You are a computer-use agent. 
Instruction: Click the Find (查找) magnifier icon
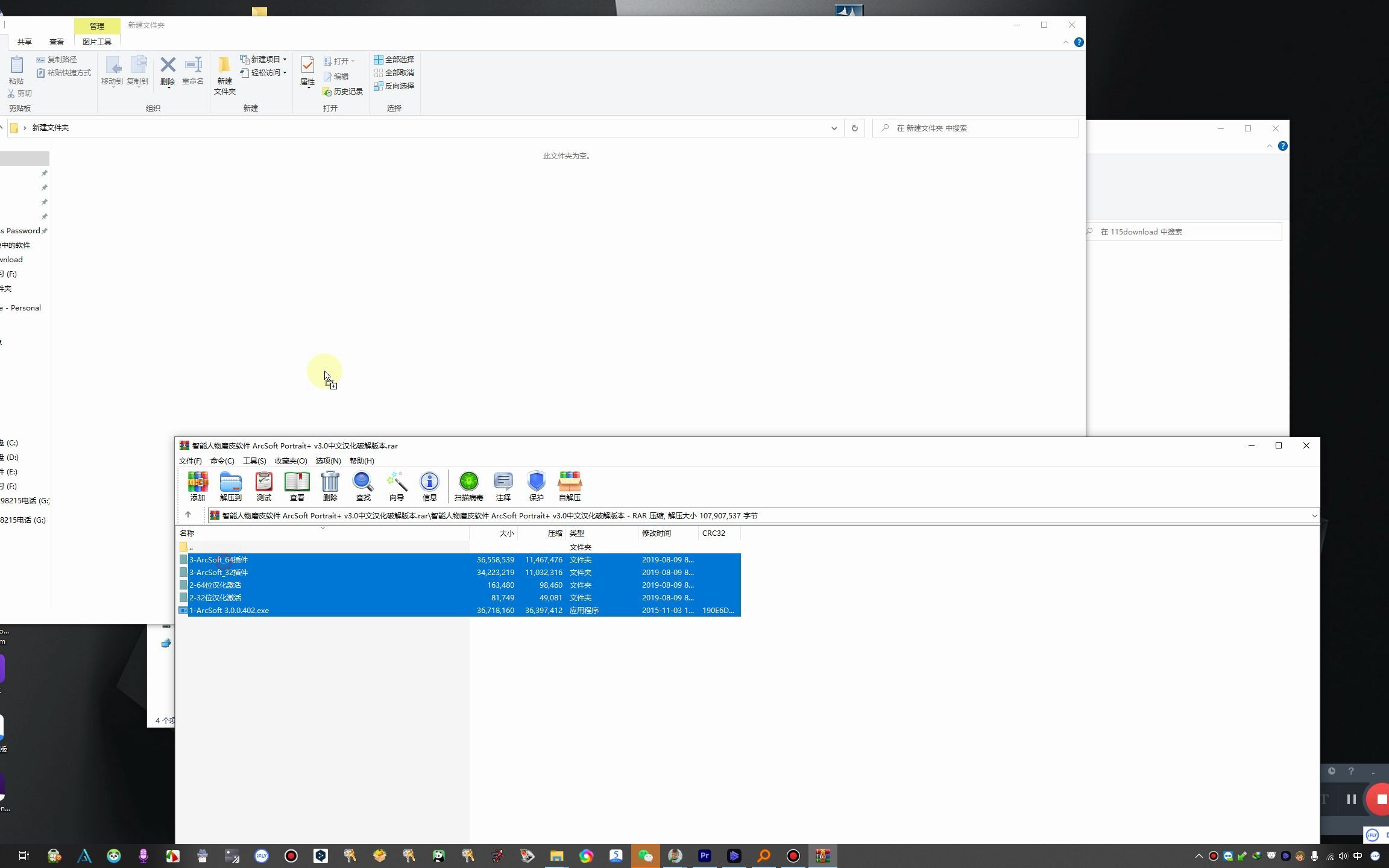pos(363,486)
